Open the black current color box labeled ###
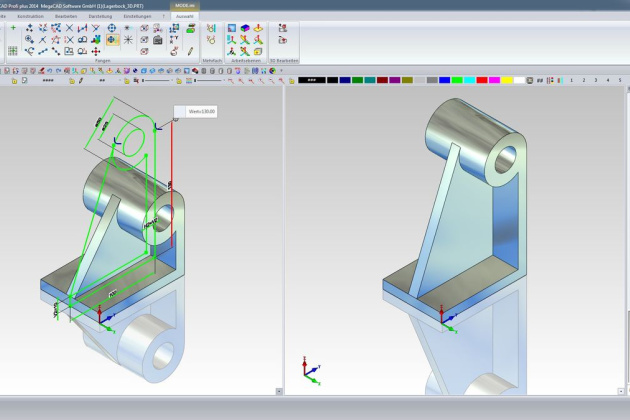The width and height of the screenshot is (630, 420). pyautogui.click(x=312, y=80)
